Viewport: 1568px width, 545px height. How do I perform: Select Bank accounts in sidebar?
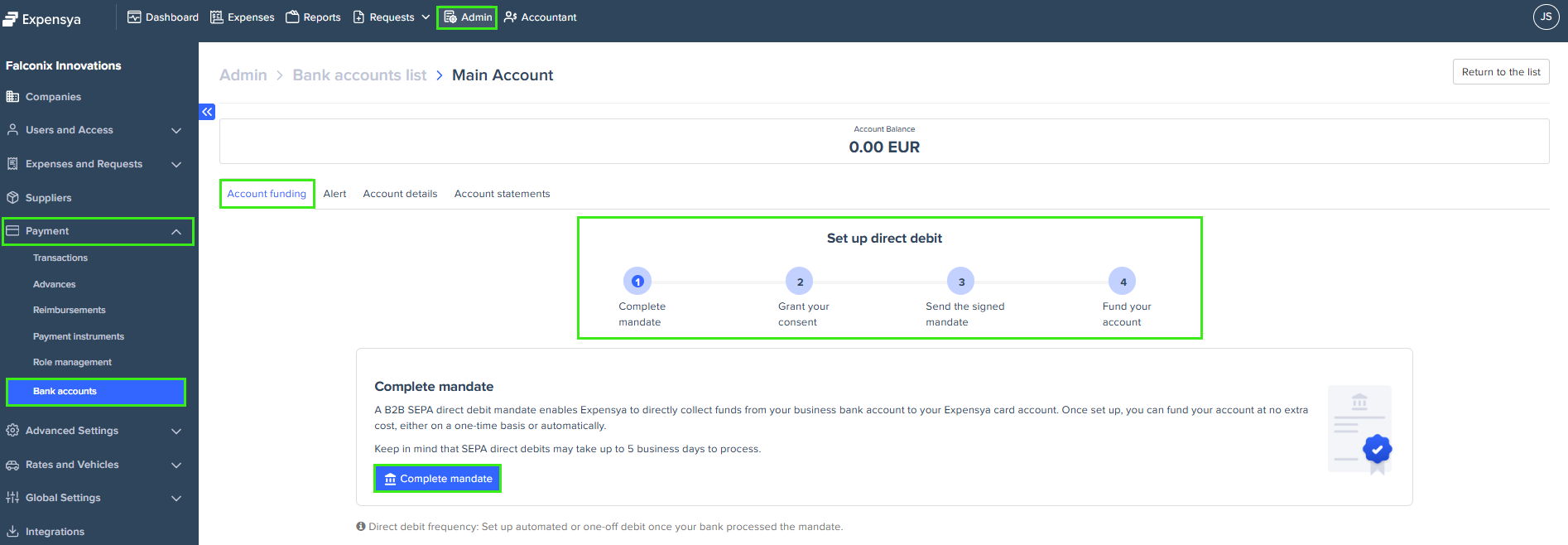click(x=96, y=391)
